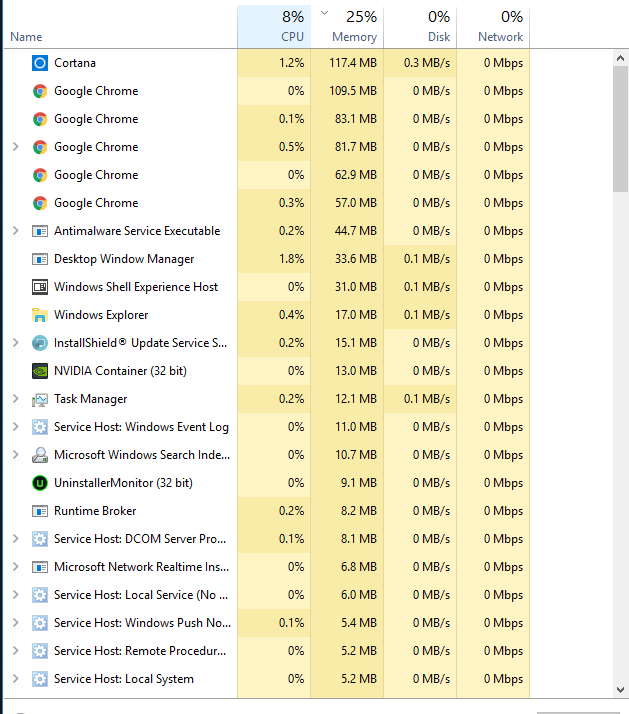
Task: Click the Service Host Local Service icon
Action: [40, 595]
